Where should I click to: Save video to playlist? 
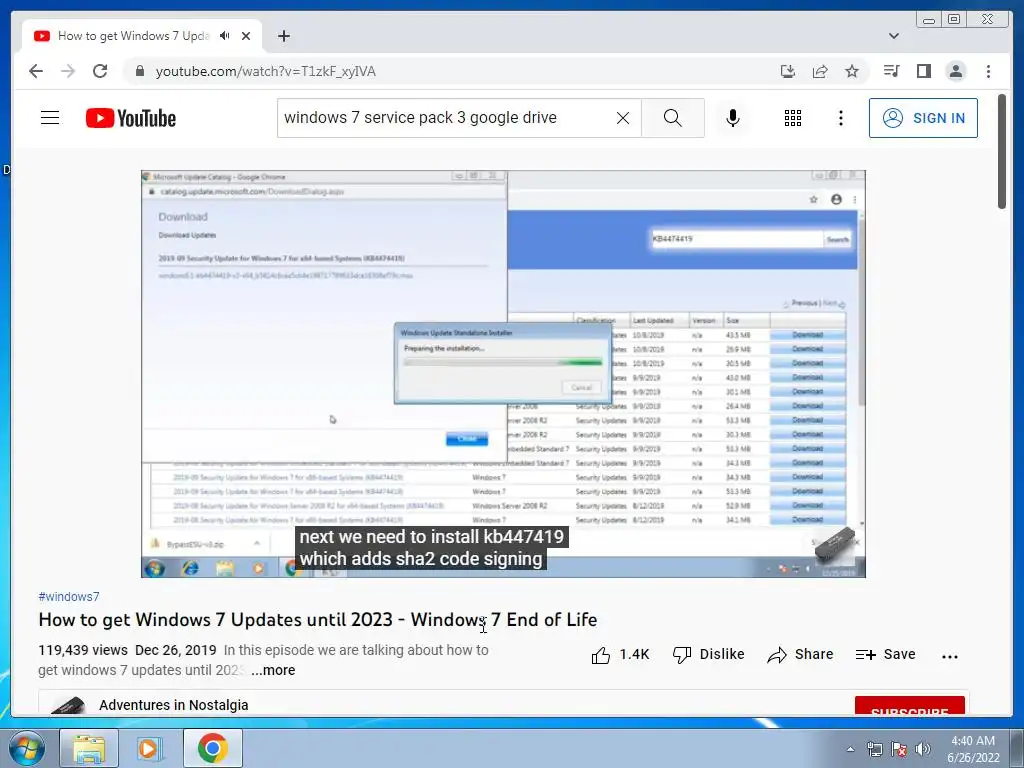point(886,654)
